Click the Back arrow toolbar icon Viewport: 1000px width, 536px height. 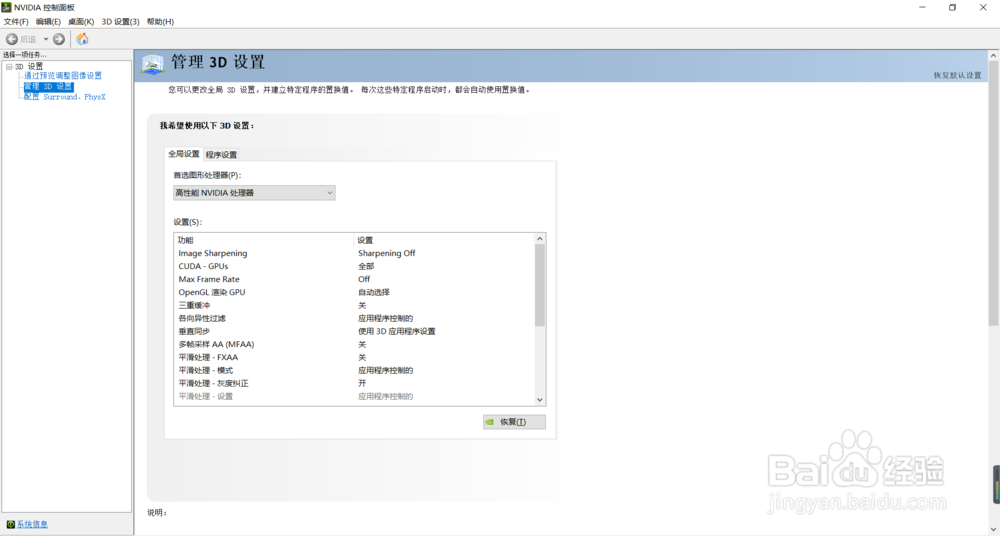click(x=11, y=40)
